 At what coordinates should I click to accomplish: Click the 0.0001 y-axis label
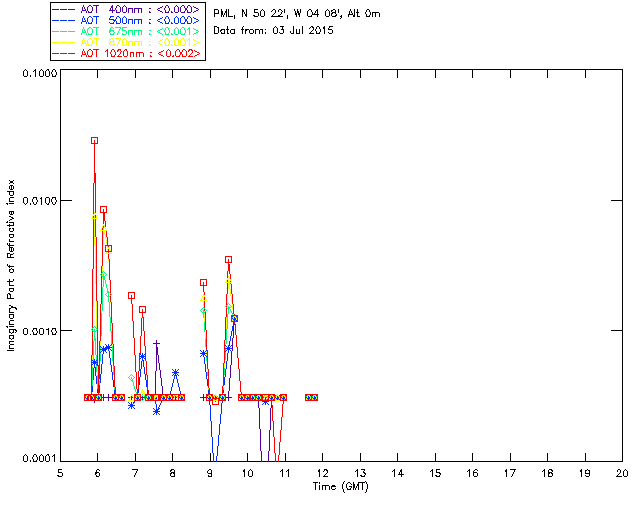[39, 459]
